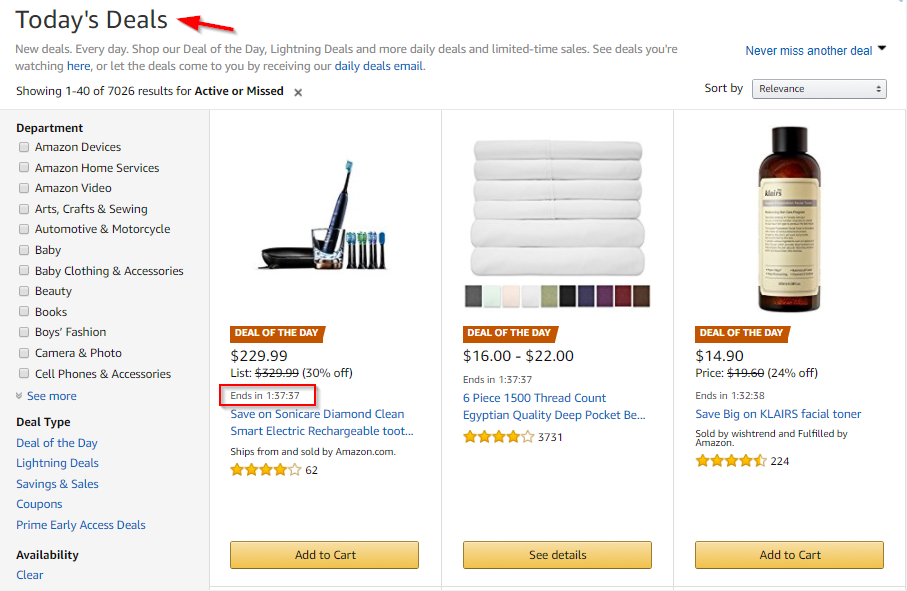Click See details for the sheet set
Viewport: 907px width, 591px height.
[x=557, y=555]
